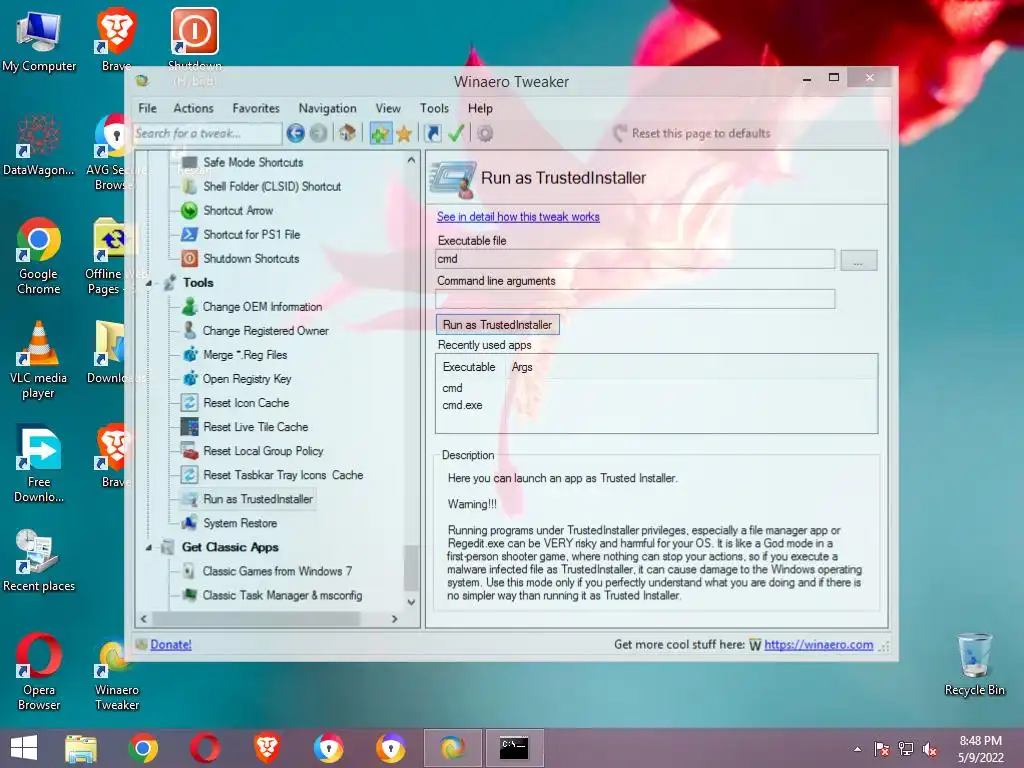Click the Home icon in Winaero toolbar
1024x768 pixels.
(347, 133)
